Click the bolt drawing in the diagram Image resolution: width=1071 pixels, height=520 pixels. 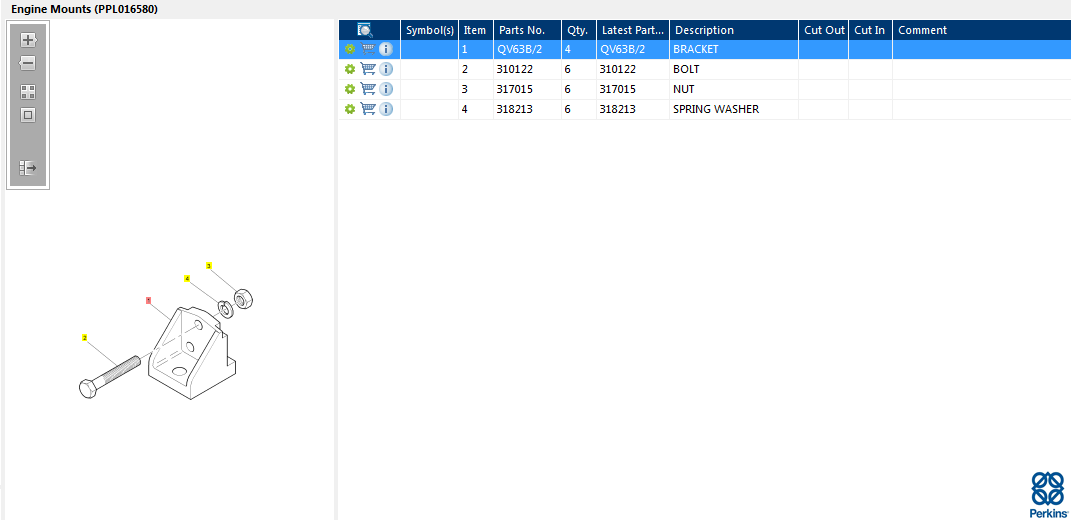(x=110, y=377)
